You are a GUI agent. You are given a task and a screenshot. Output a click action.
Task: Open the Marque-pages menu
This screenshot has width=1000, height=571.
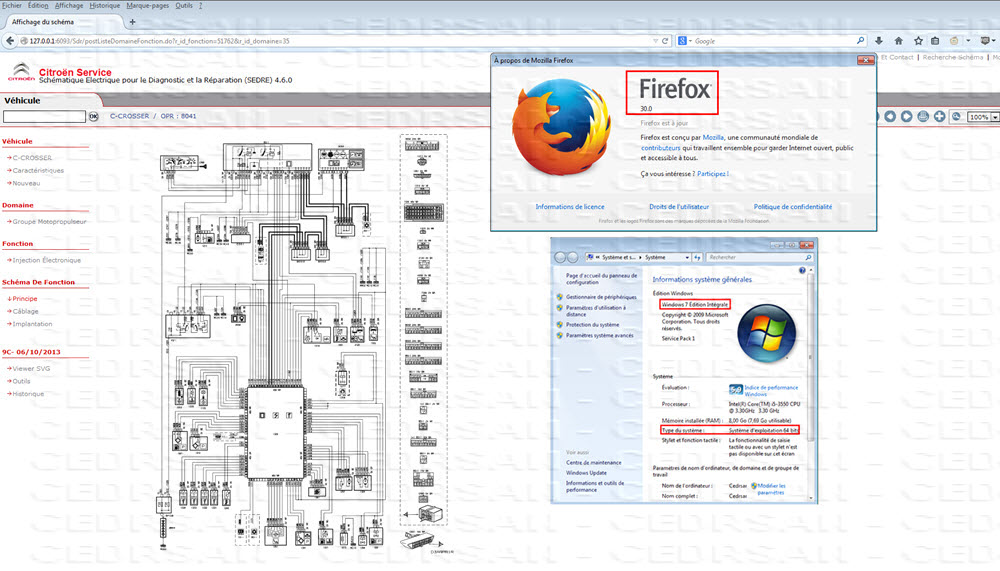click(147, 5)
